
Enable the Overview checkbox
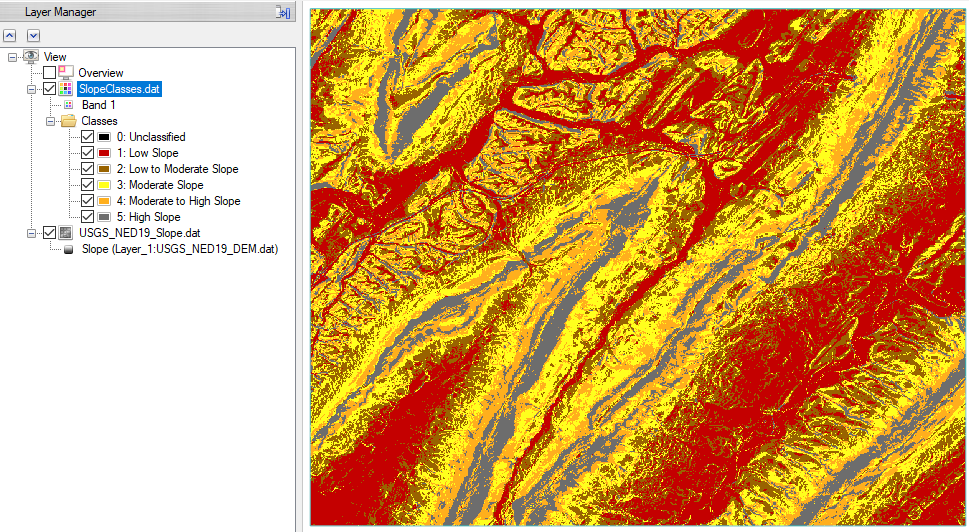pyautogui.click(x=49, y=73)
